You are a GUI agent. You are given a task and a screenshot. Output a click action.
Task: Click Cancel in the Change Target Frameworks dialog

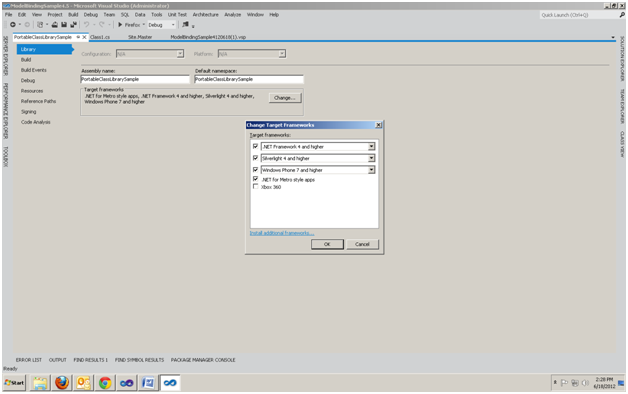point(362,244)
